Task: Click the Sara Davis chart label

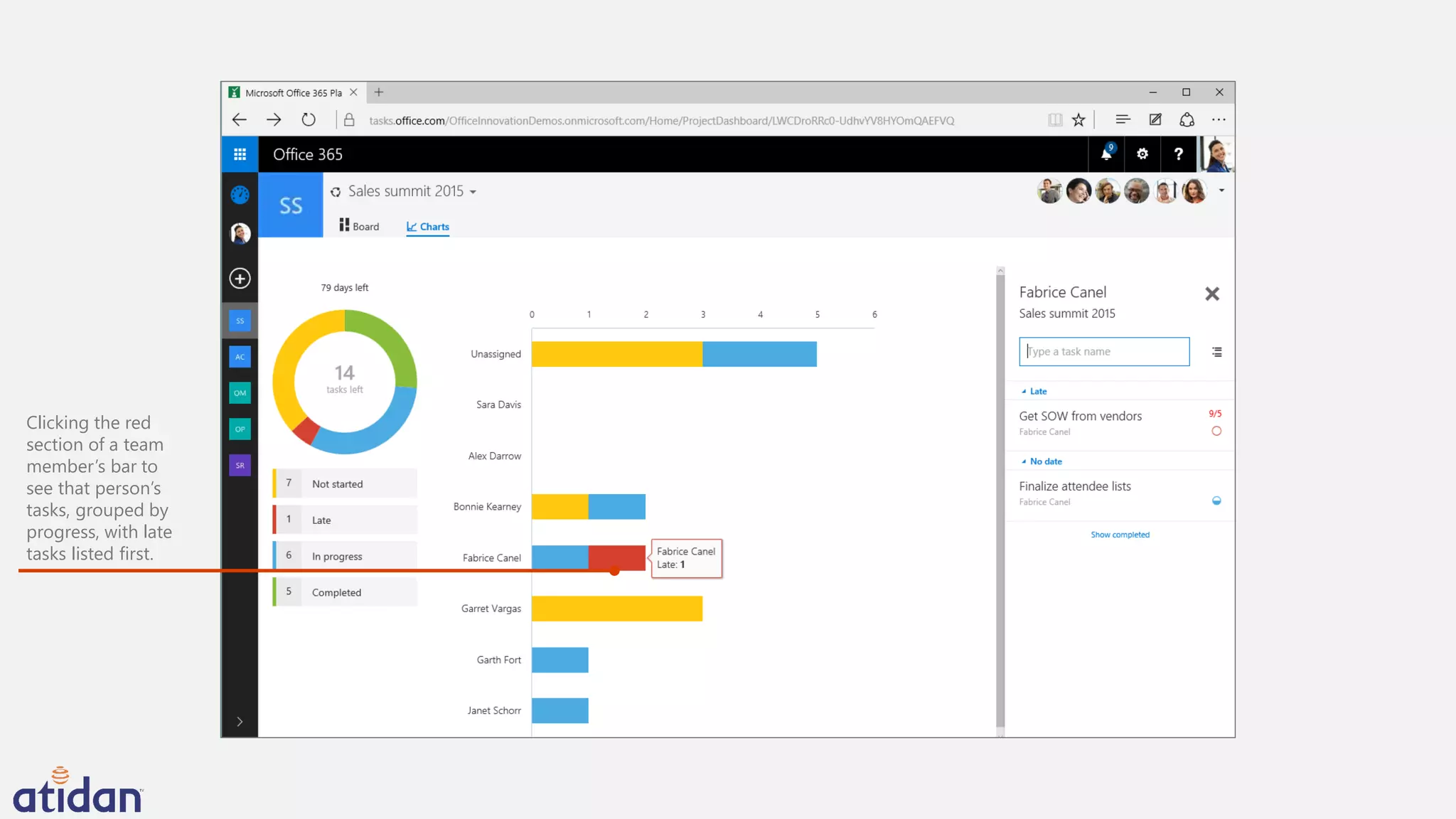Action: (x=498, y=405)
